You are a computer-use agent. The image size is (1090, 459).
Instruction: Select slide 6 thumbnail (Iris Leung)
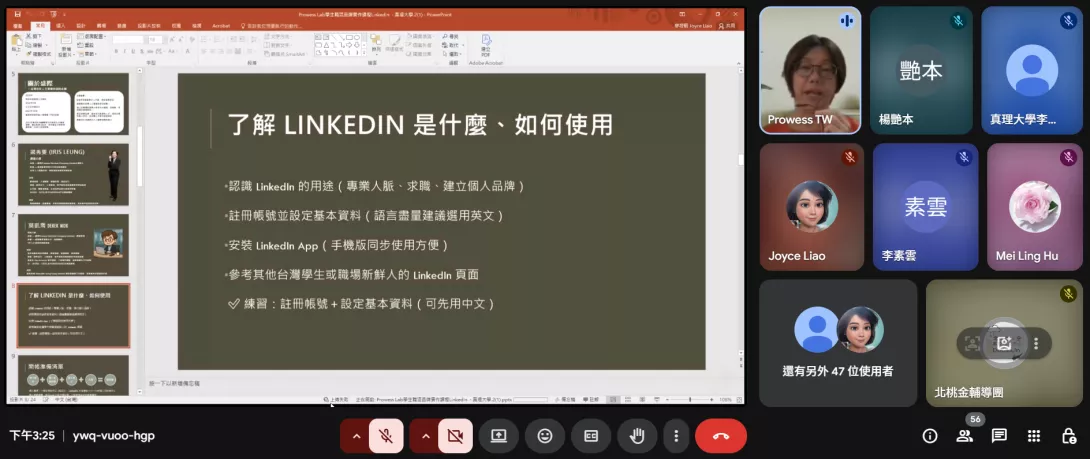[73, 175]
